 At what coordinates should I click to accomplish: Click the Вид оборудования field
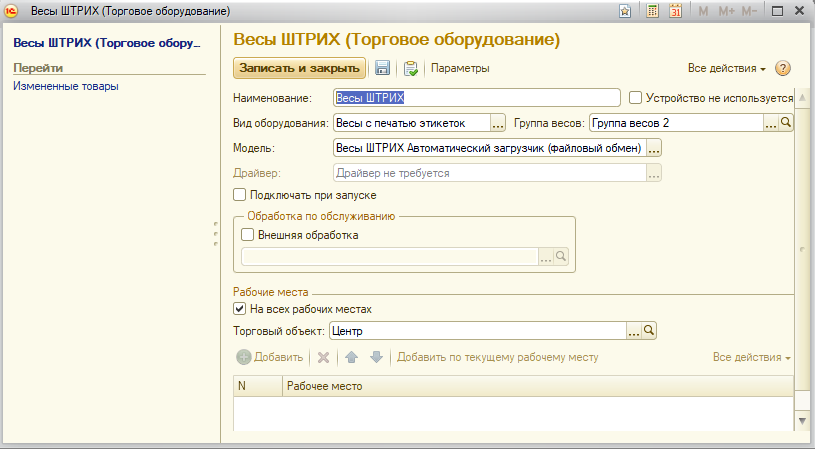[x=412, y=123]
